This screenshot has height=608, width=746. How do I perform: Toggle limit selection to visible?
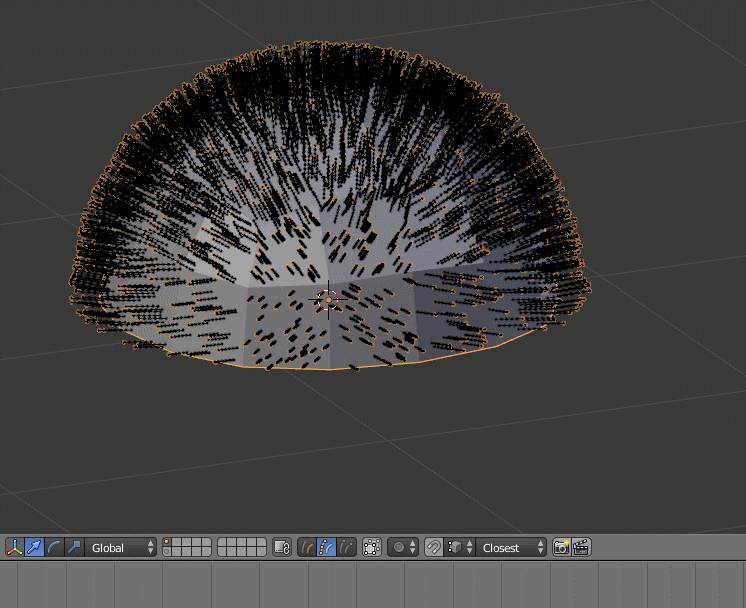pos(372,548)
